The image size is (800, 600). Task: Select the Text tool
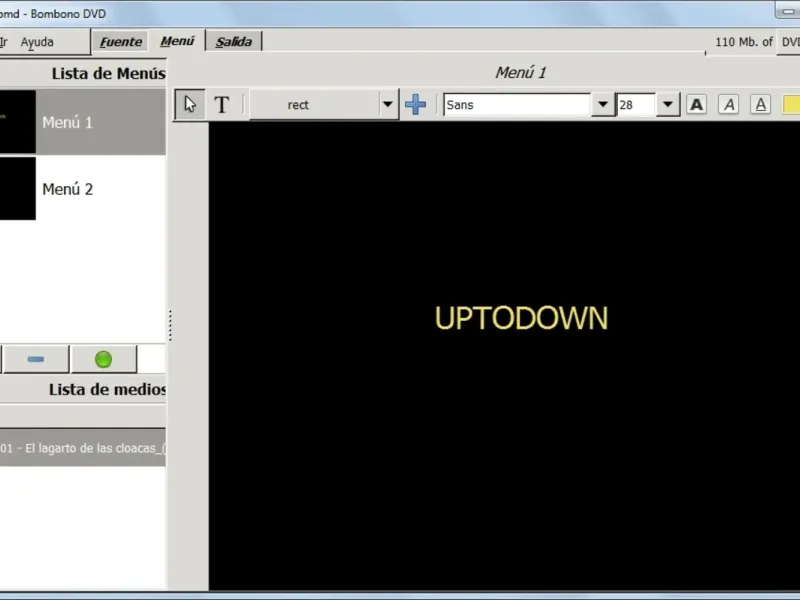(x=221, y=105)
